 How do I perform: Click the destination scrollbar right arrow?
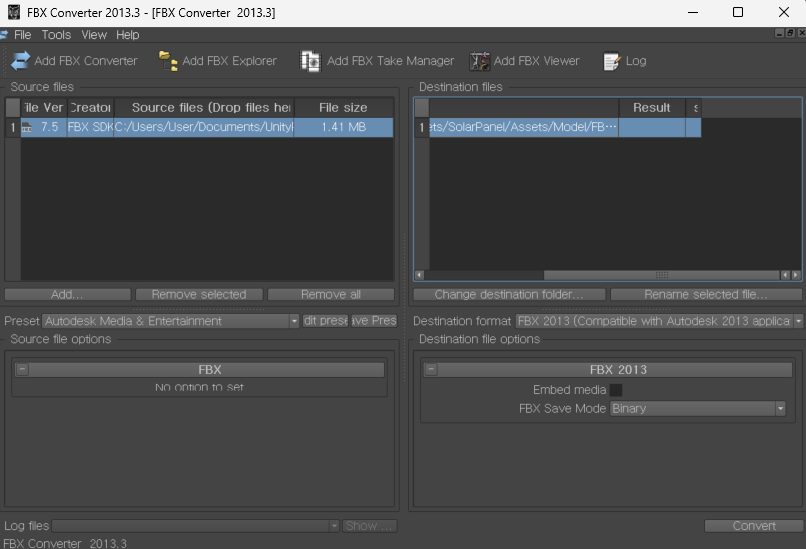(796, 275)
